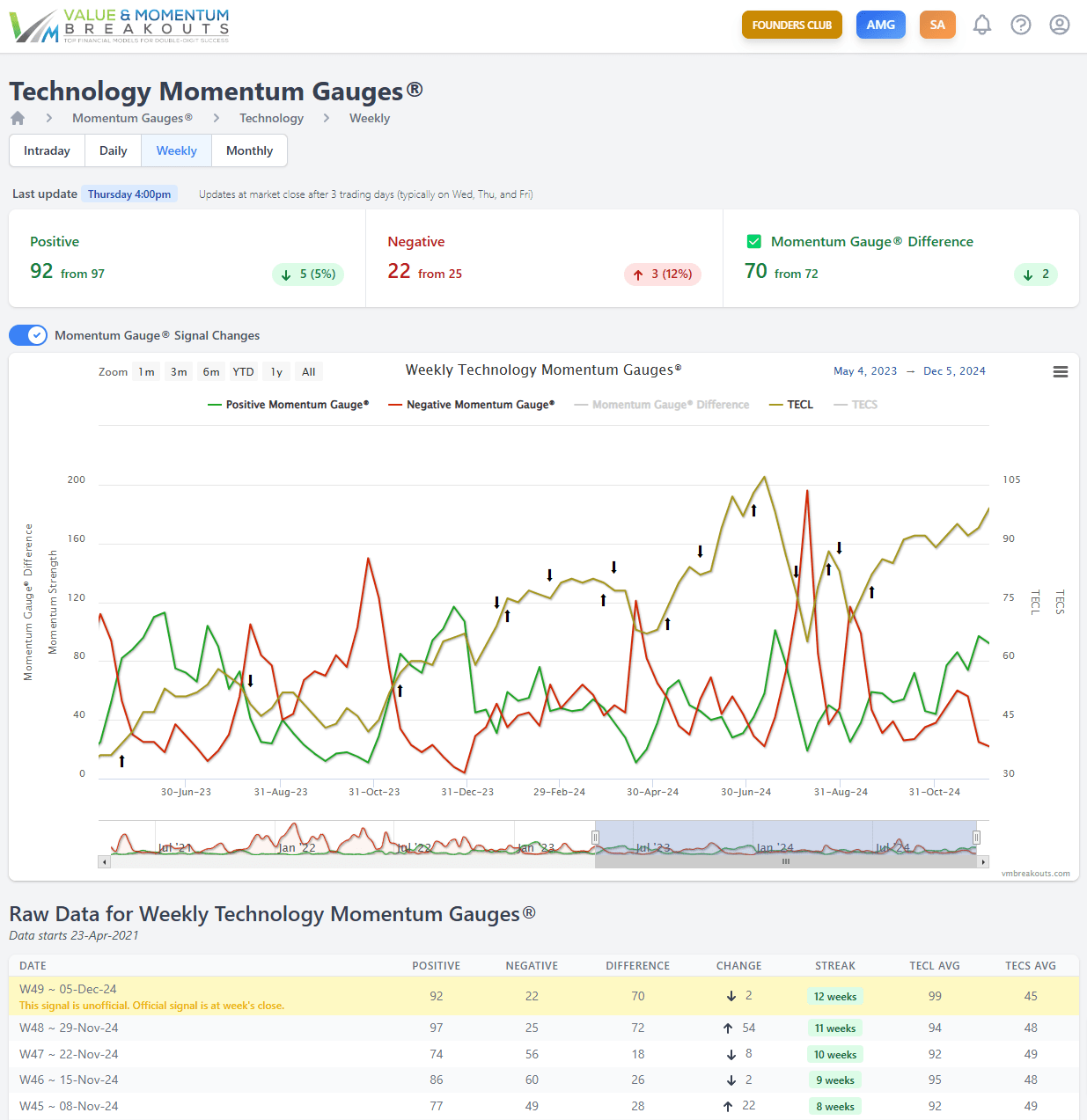1087x1120 pixels.
Task: Click the help question mark icon
Action: 1021,25
